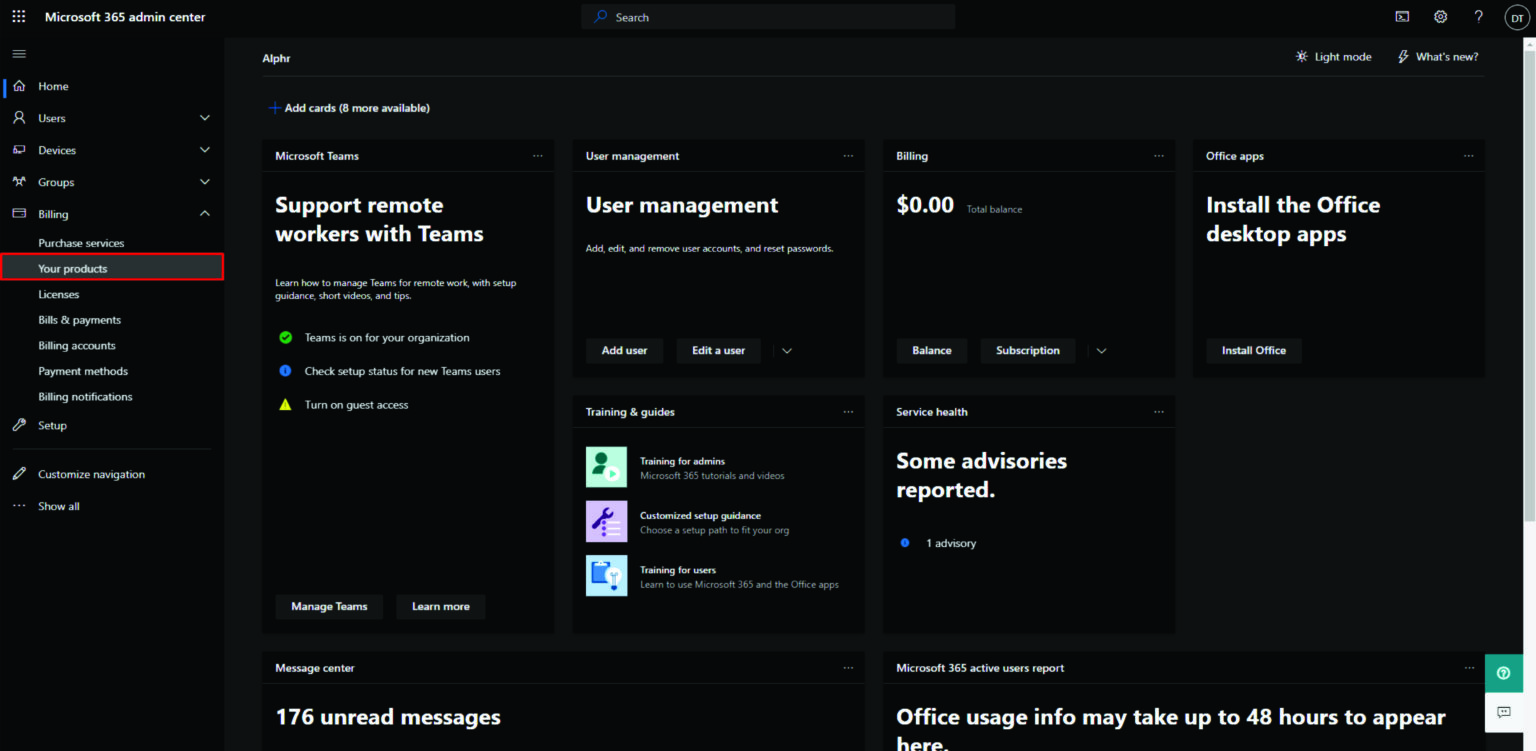The width and height of the screenshot is (1536, 751).
Task: Click Show all in the sidebar
Action: click(58, 506)
